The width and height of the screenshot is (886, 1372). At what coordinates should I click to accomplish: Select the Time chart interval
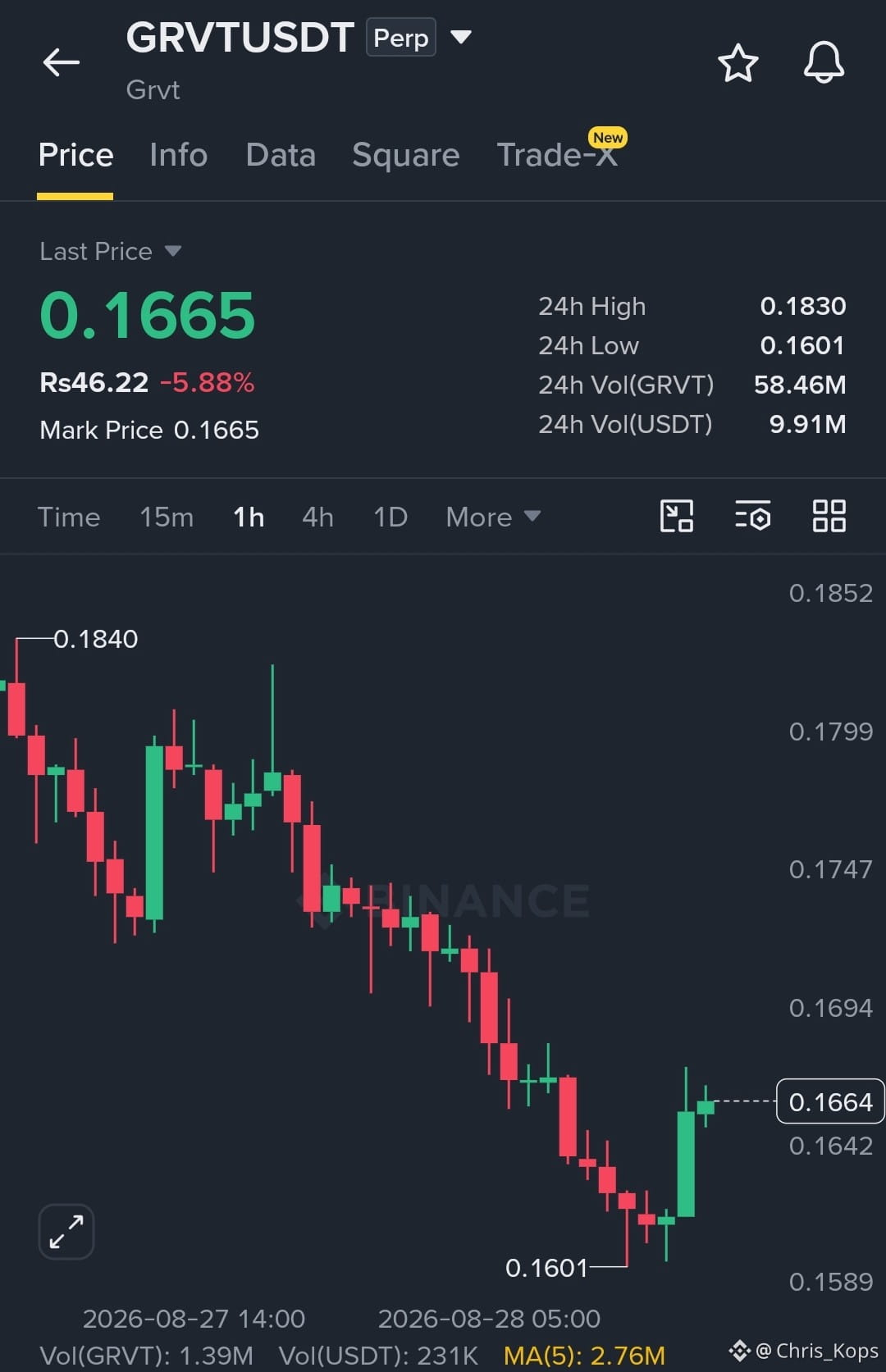tap(69, 517)
